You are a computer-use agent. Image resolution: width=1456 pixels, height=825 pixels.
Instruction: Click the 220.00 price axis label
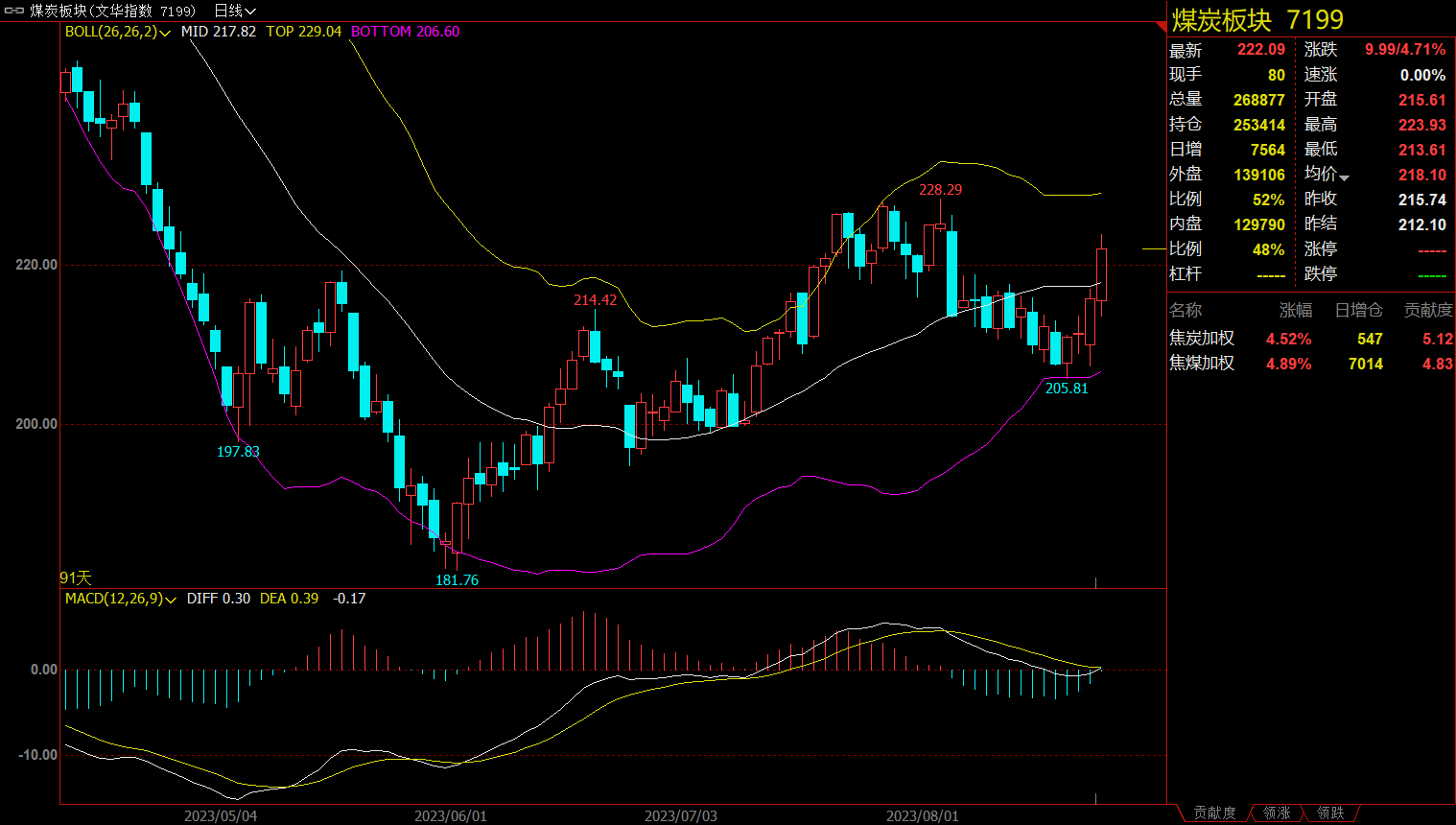click(36, 265)
